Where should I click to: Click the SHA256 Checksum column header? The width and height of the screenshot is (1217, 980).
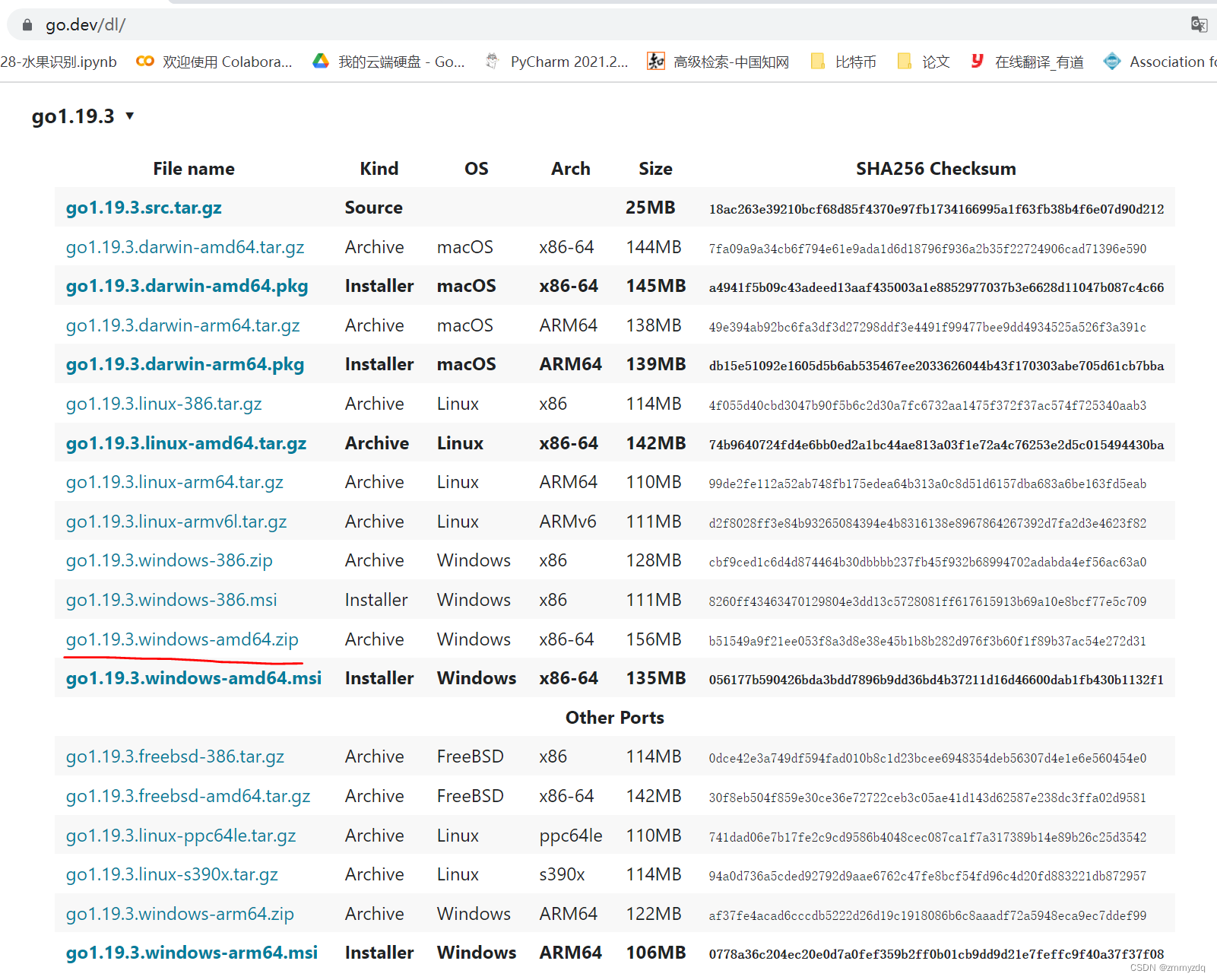(936, 169)
